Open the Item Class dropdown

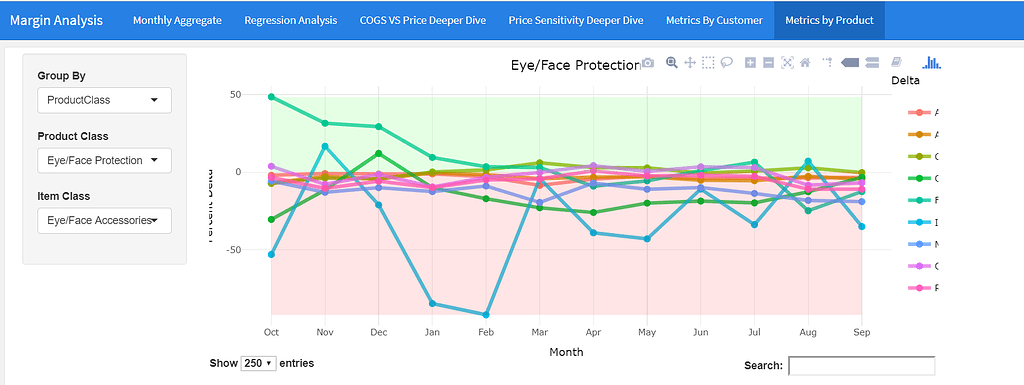click(104, 221)
